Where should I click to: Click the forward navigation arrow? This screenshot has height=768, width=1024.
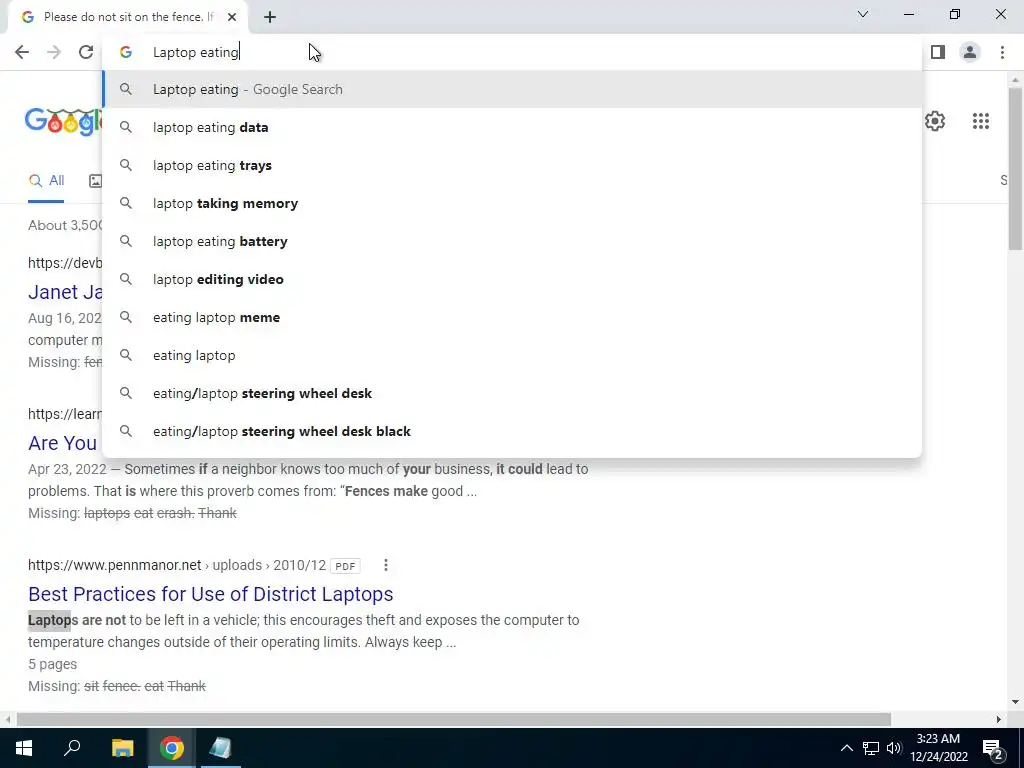[54, 52]
